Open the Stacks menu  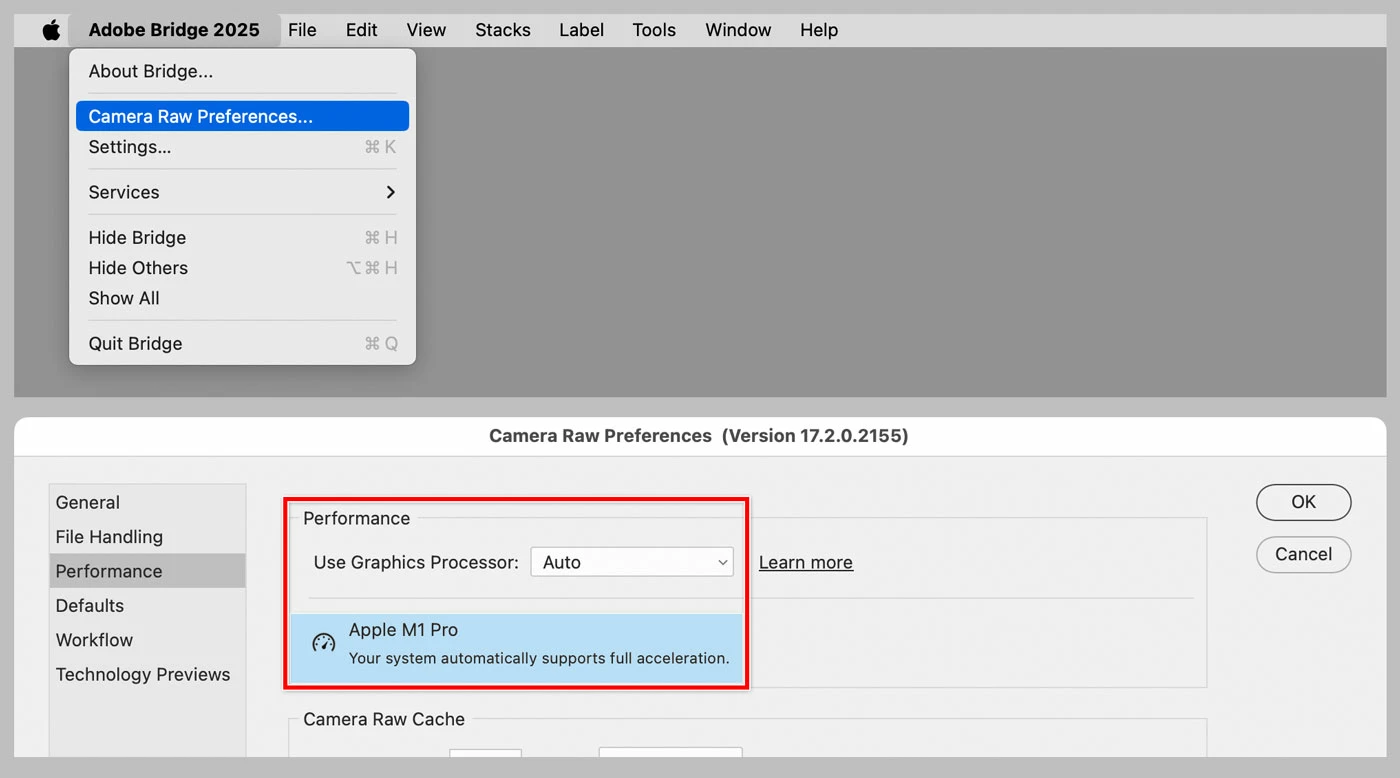click(x=503, y=30)
